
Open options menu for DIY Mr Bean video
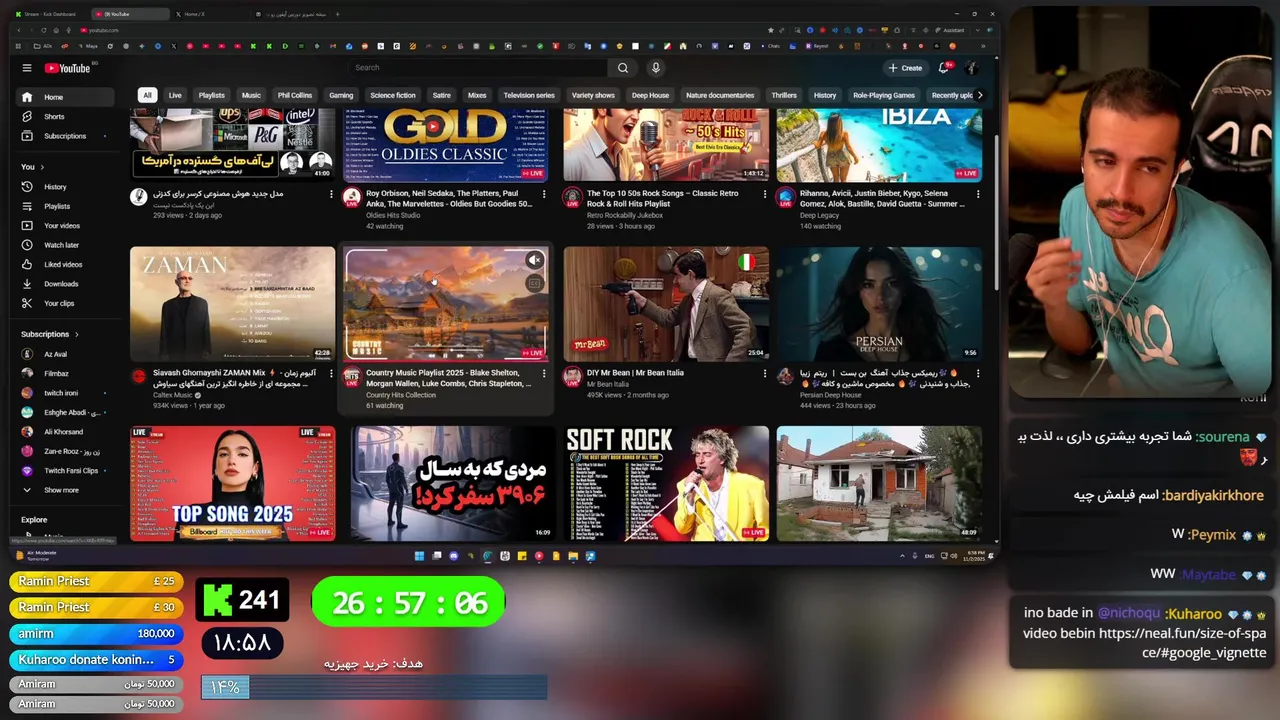click(x=765, y=374)
